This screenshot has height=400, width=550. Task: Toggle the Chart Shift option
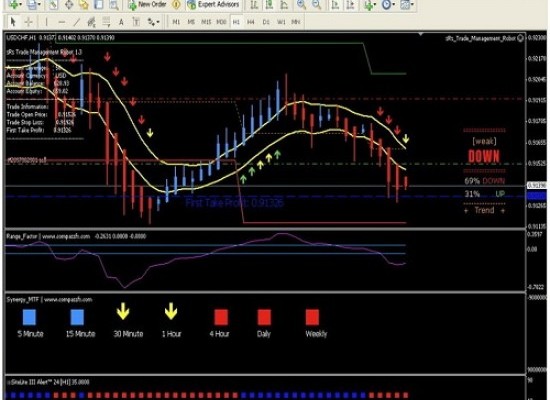click(350, 5)
